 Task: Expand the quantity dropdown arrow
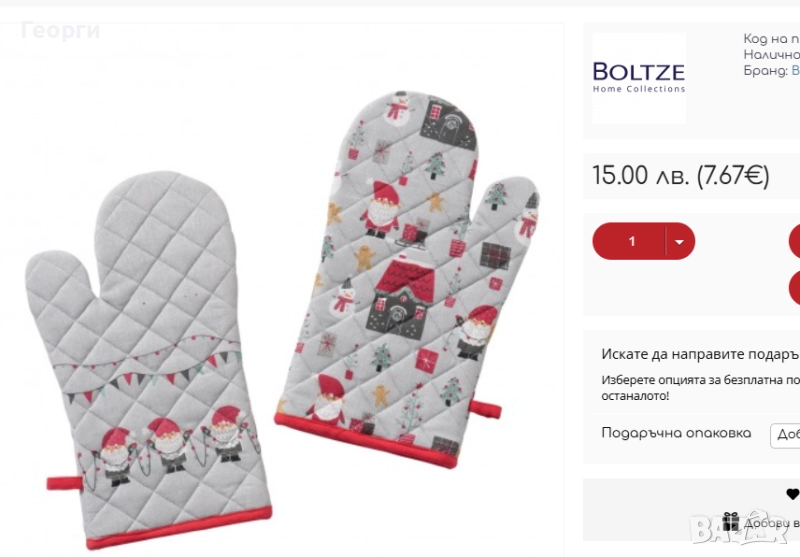coord(679,242)
